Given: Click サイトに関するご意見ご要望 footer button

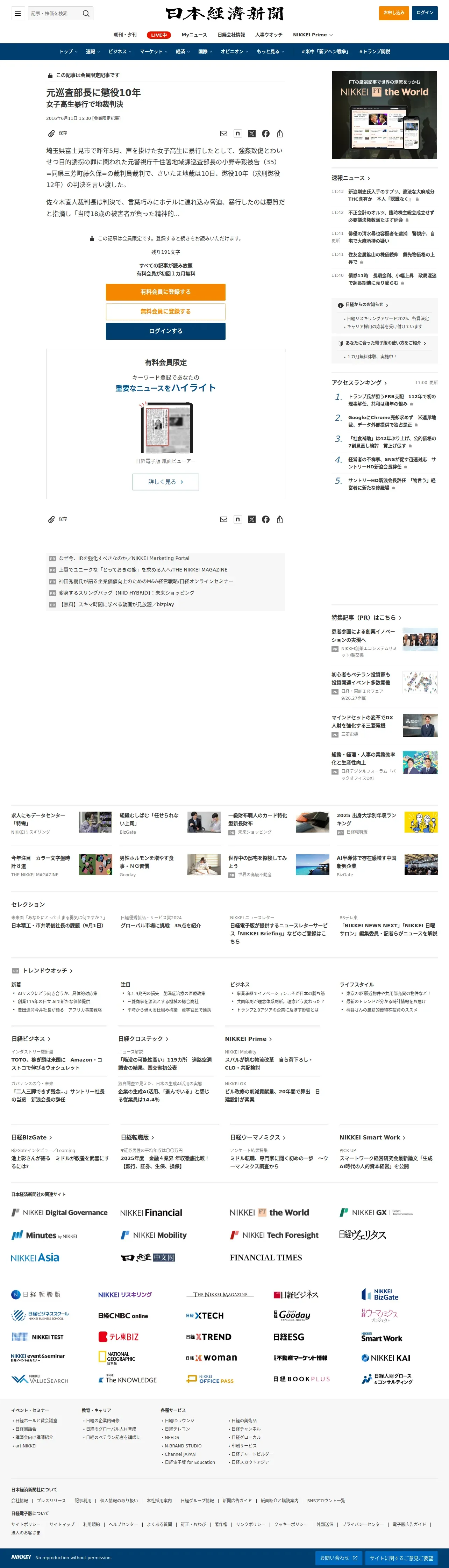Looking at the screenshot, I should point(401,1558).
